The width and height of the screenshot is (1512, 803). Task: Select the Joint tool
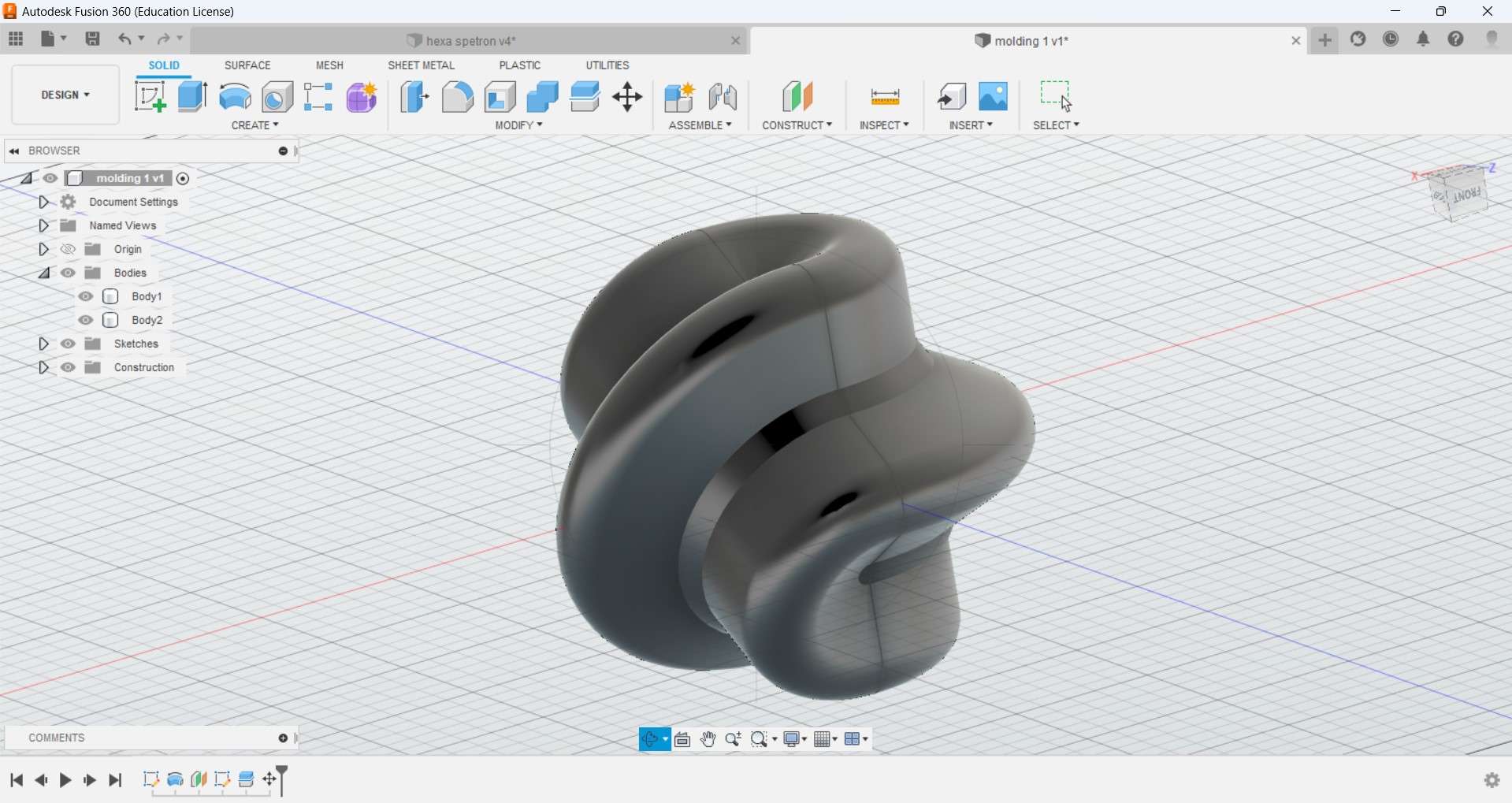click(x=723, y=97)
